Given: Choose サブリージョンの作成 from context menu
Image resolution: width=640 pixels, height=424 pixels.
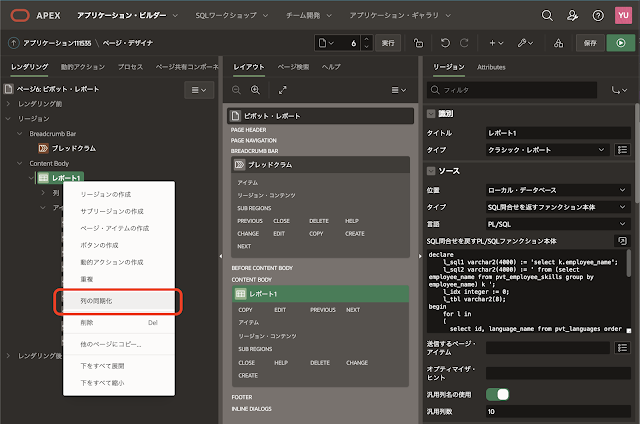Looking at the screenshot, I should 119,211.
